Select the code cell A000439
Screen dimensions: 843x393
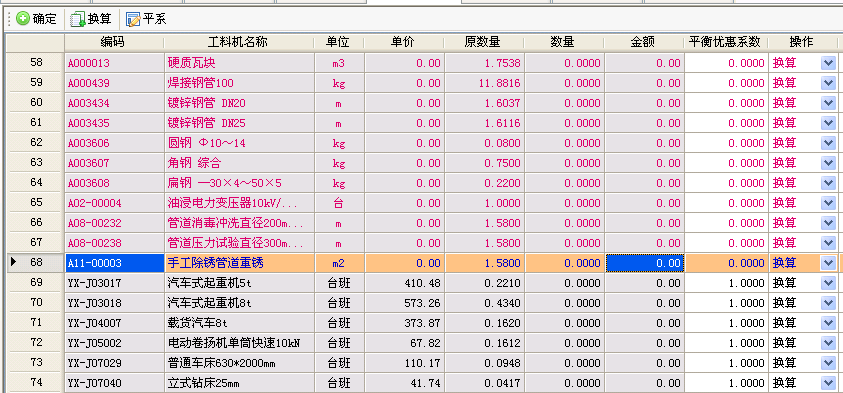pyautogui.click(x=114, y=83)
